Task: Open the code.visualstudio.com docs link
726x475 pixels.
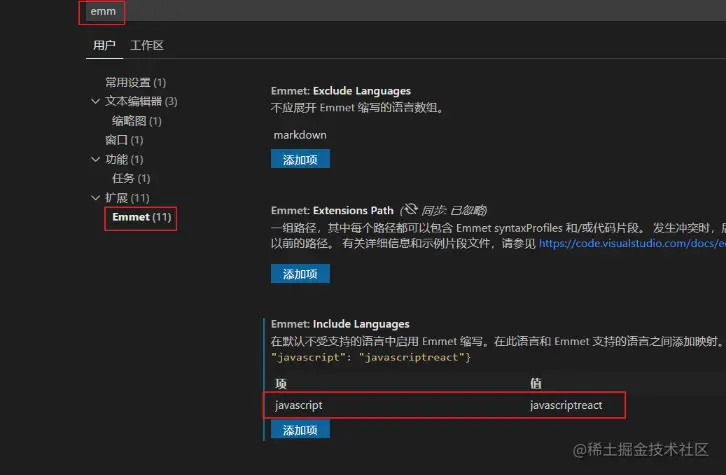Action: (632, 243)
